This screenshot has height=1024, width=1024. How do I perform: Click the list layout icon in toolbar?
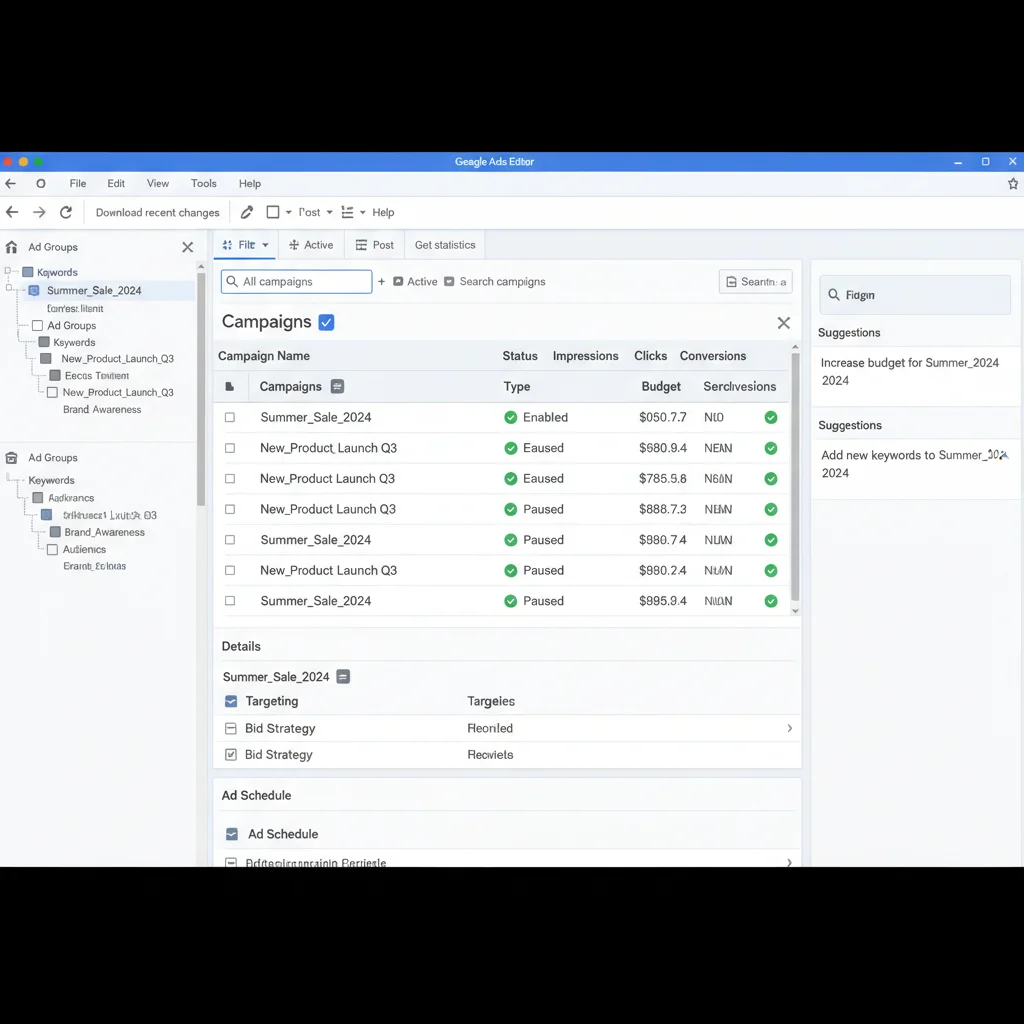pos(347,212)
